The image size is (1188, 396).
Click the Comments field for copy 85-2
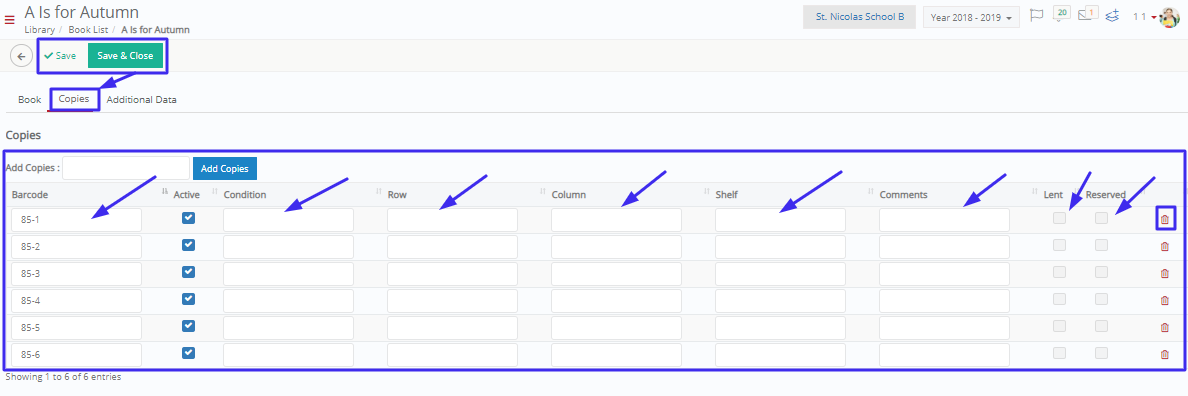point(944,247)
